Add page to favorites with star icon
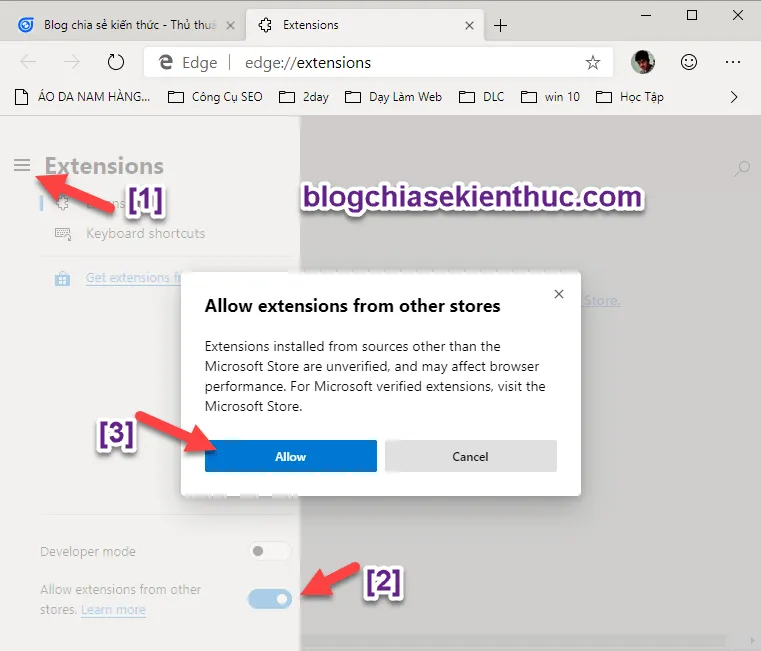Viewport: 761px width, 651px height. 593,62
